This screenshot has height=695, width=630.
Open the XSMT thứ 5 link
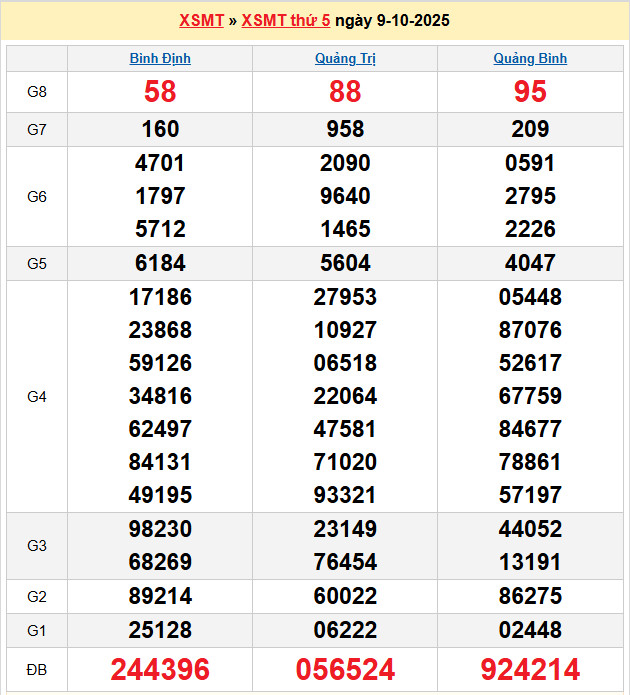point(286,21)
